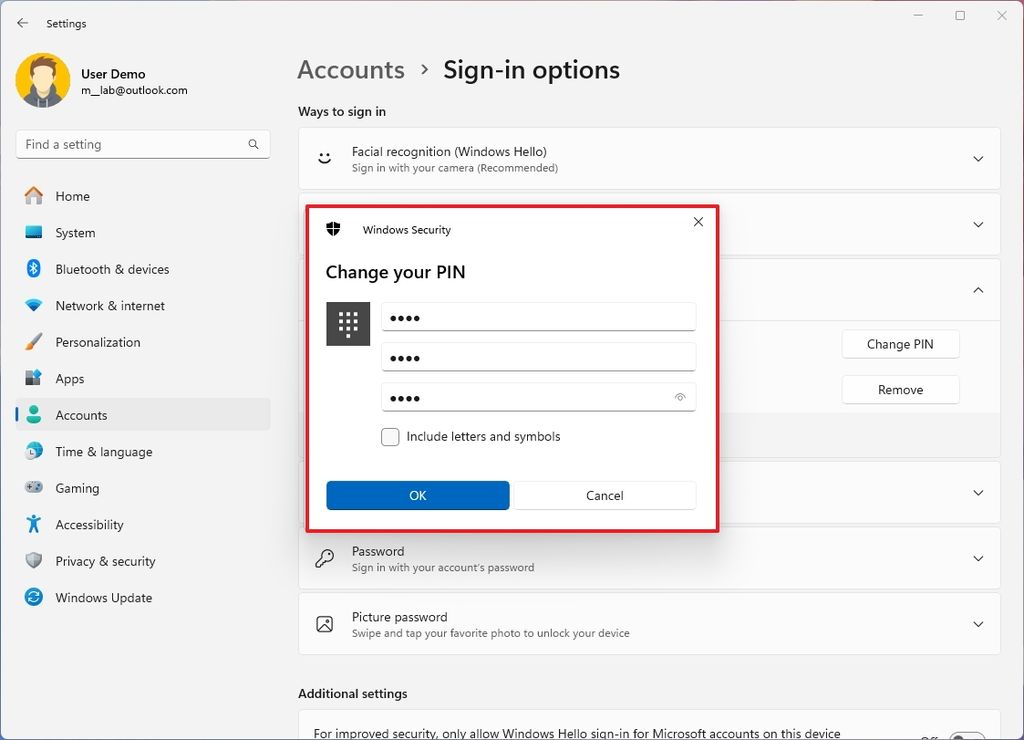This screenshot has height=740, width=1024.
Task: Click the Windows Update icon
Action: tap(33, 597)
